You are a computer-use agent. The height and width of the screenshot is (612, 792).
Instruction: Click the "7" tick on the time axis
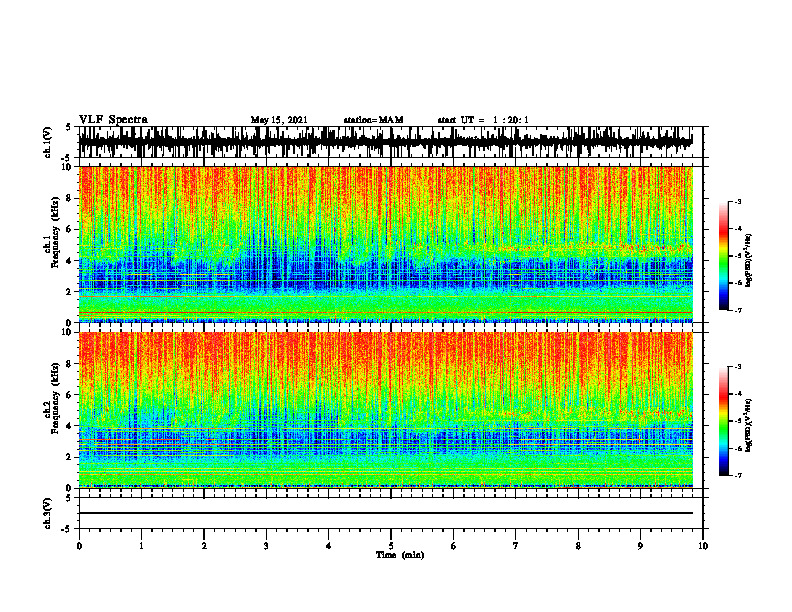(x=516, y=546)
